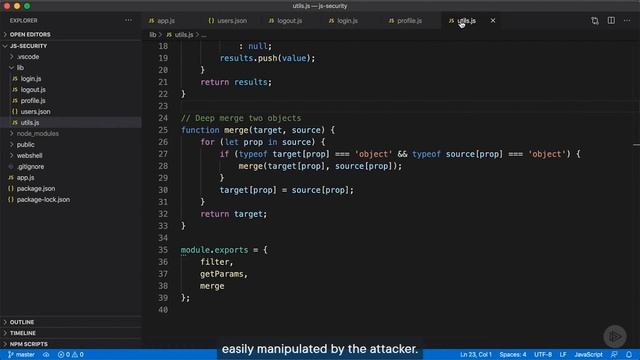Click lib breadcrumb segment
The height and width of the screenshot is (360, 640).
point(153,35)
